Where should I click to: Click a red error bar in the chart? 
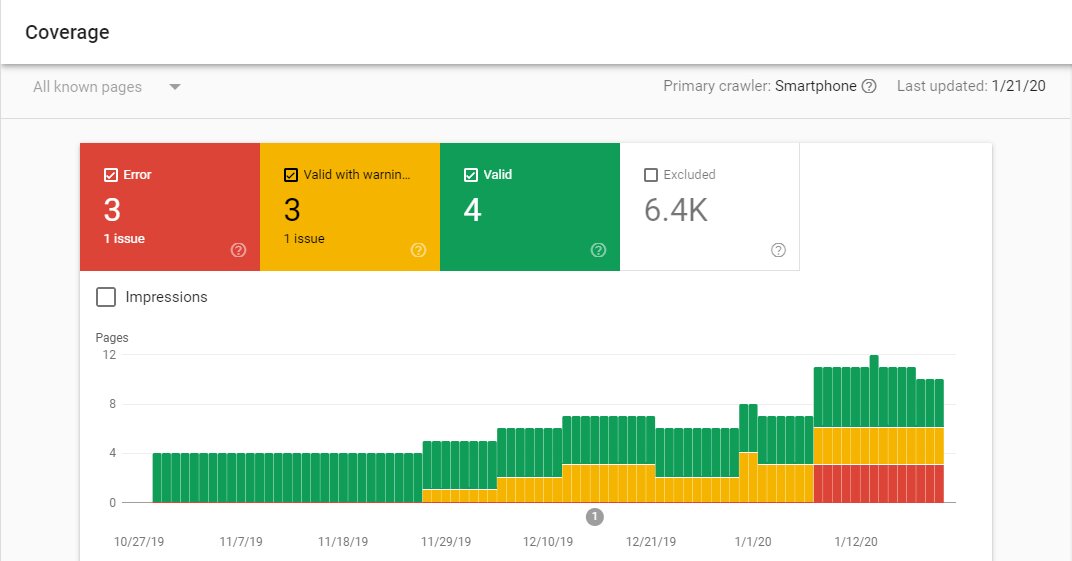pyautogui.click(x=880, y=484)
